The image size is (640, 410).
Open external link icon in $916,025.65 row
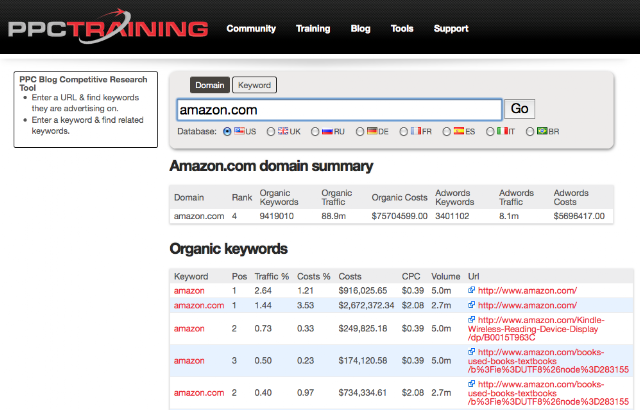471,290
